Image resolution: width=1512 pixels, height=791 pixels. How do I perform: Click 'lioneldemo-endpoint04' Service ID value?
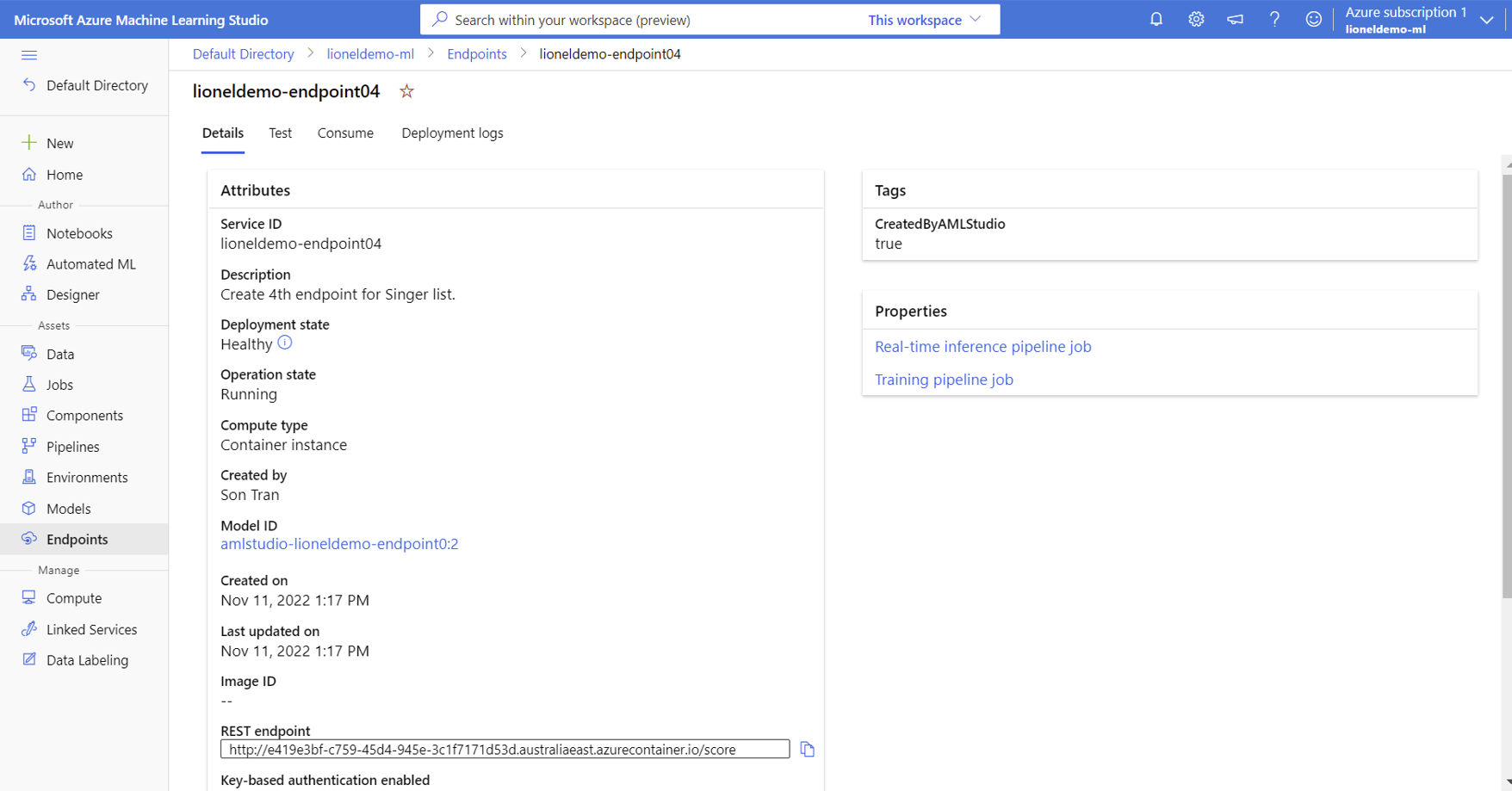(x=301, y=244)
